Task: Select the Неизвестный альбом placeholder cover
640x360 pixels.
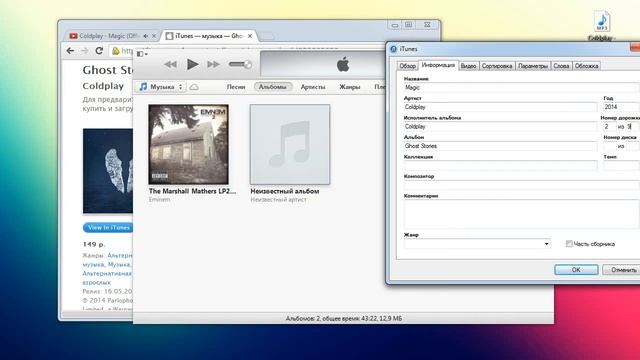Action: [x=290, y=144]
